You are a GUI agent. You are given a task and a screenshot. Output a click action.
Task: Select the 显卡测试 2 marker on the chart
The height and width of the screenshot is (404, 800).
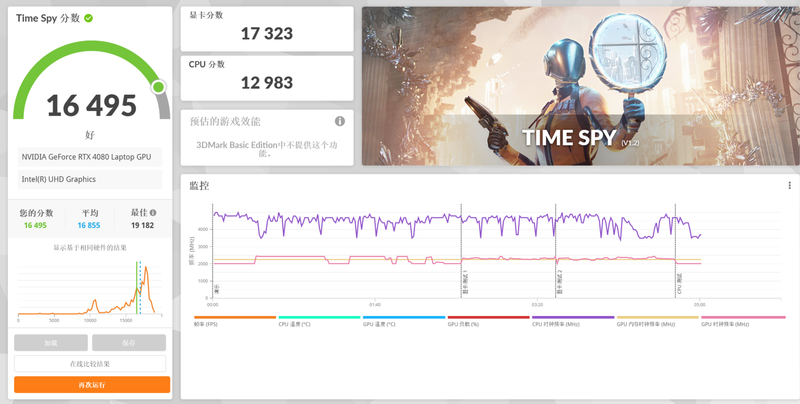click(559, 284)
